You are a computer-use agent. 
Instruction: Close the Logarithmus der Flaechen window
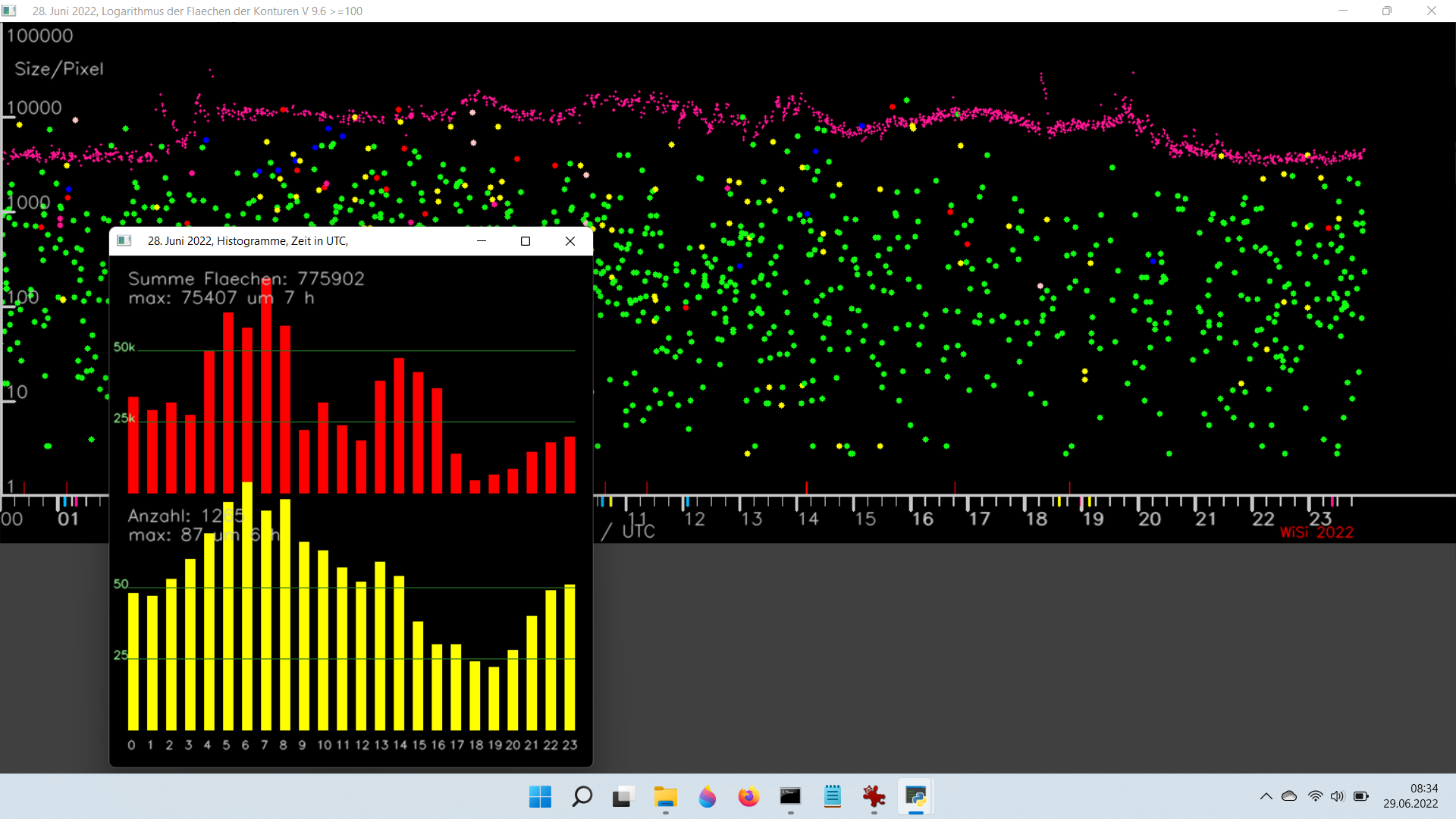pos(1432,11)
